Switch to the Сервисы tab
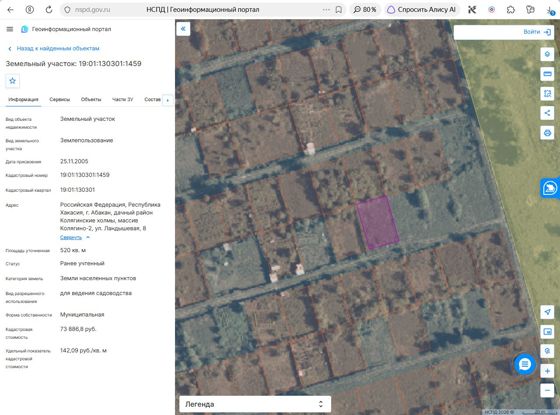 tap(60, 100)
